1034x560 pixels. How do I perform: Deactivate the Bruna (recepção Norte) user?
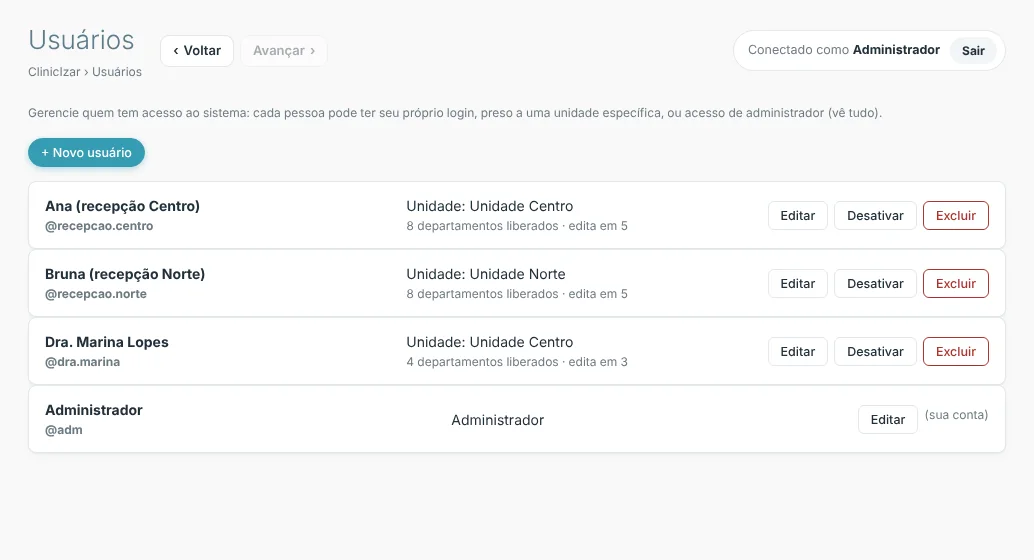click(875, 284)
